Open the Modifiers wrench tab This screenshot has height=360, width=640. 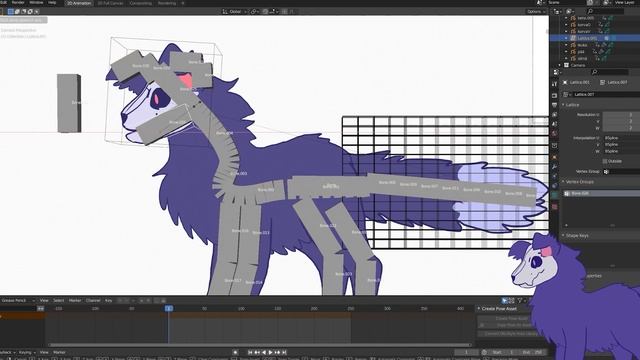click(x=554, y=167)
